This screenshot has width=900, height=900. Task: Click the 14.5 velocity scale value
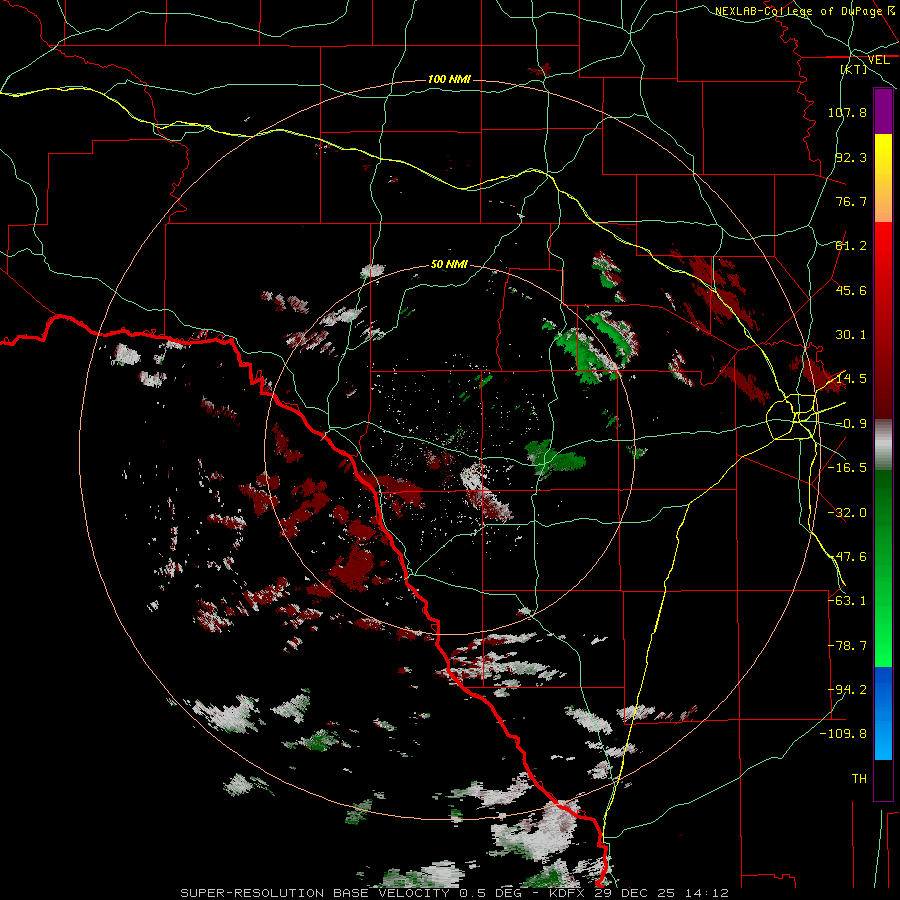click(851, 379)
